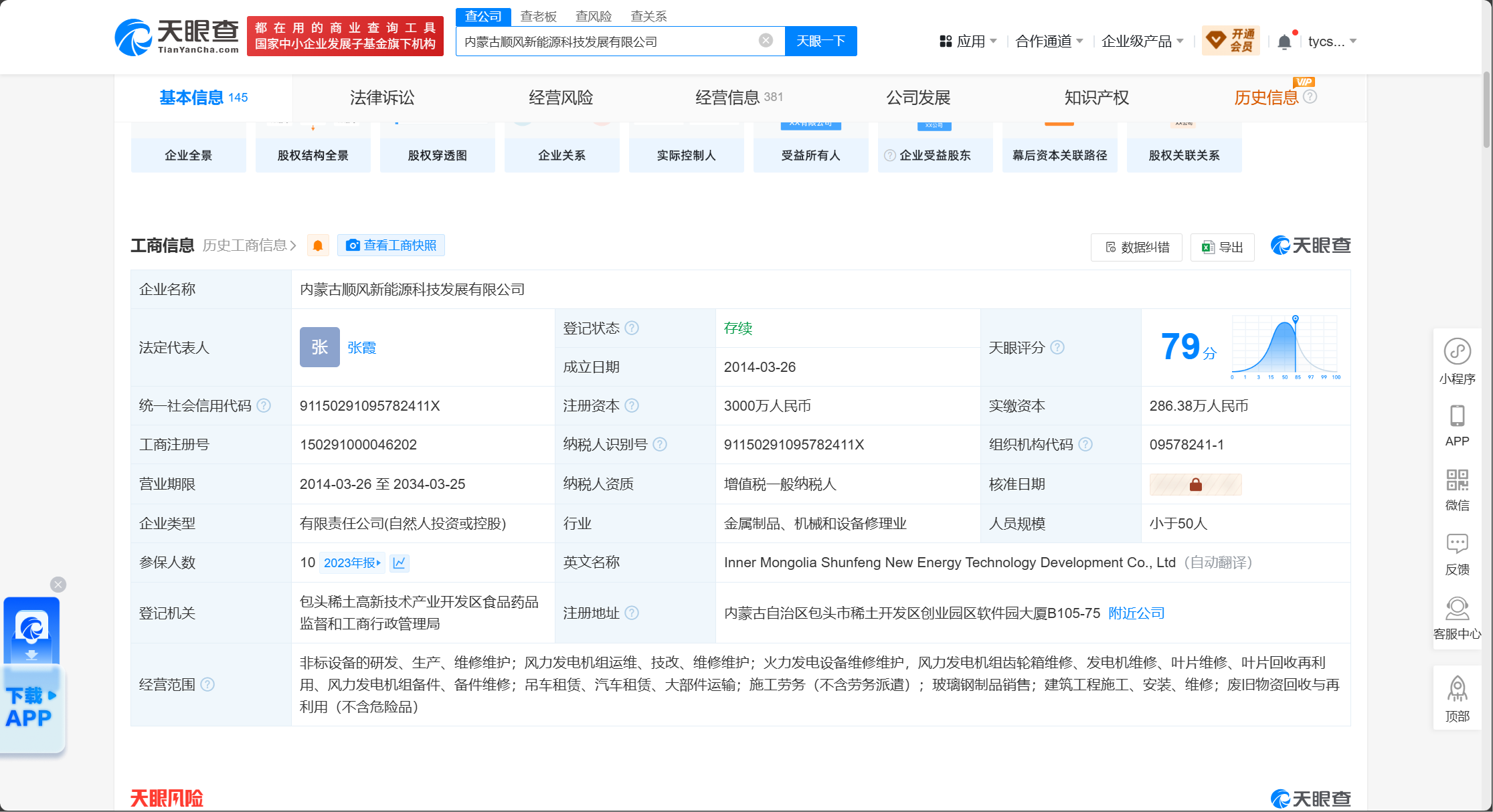Select the 查公司 search tab
1493x812 pixels.
coord(483,16)
